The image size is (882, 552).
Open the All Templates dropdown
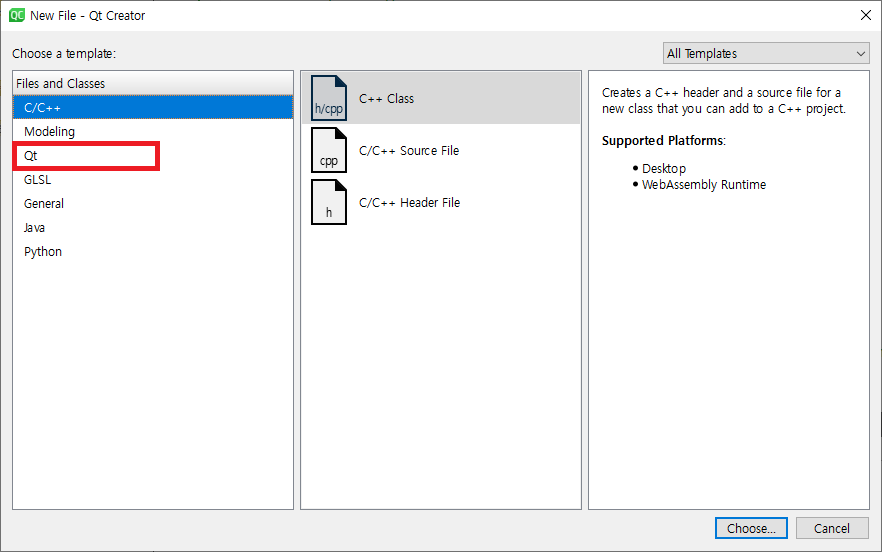[x=766, y=53]
